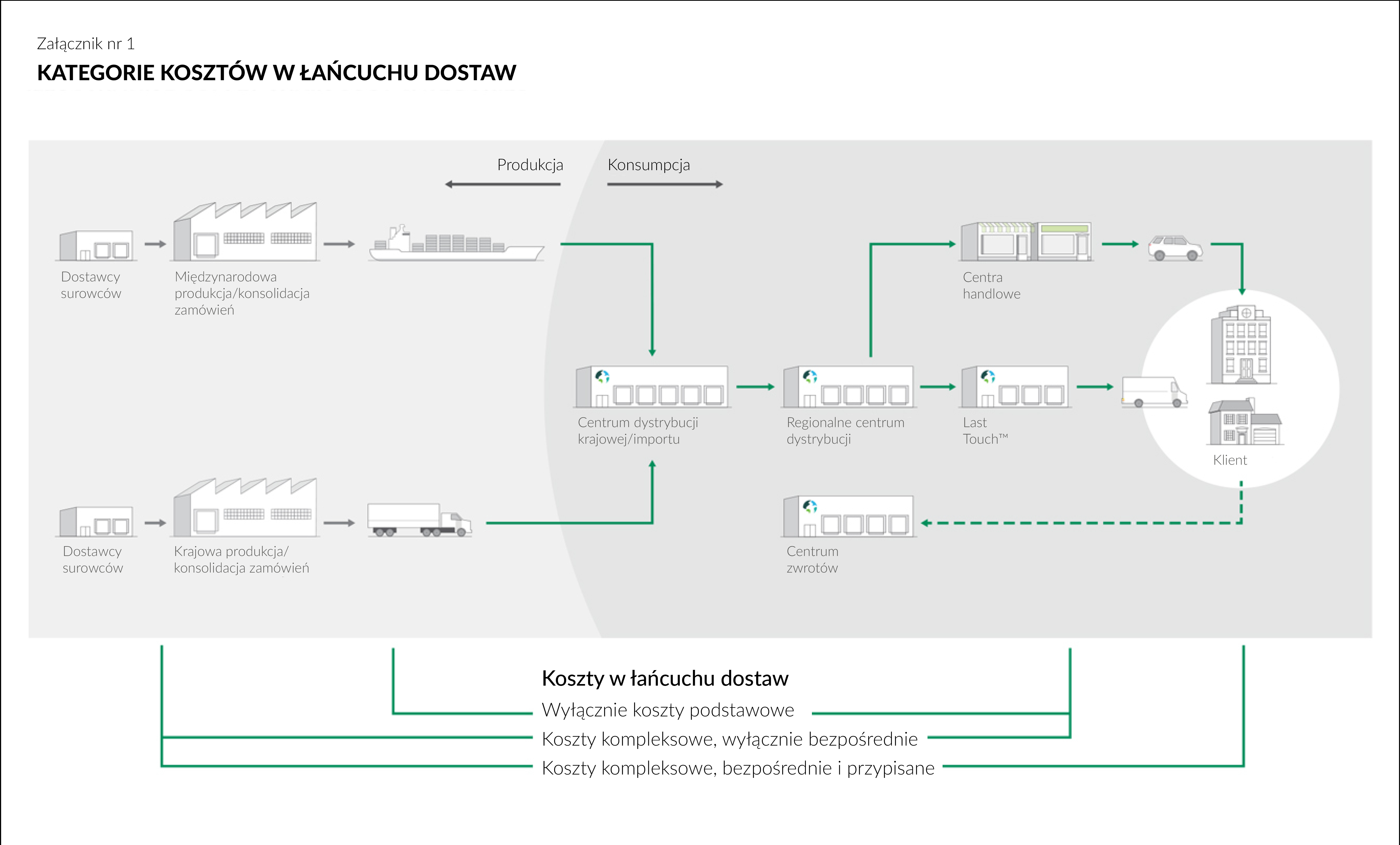Click the domestic production factory icon
The width and height of the screenshot is (1400, 845).
(245, 508)
